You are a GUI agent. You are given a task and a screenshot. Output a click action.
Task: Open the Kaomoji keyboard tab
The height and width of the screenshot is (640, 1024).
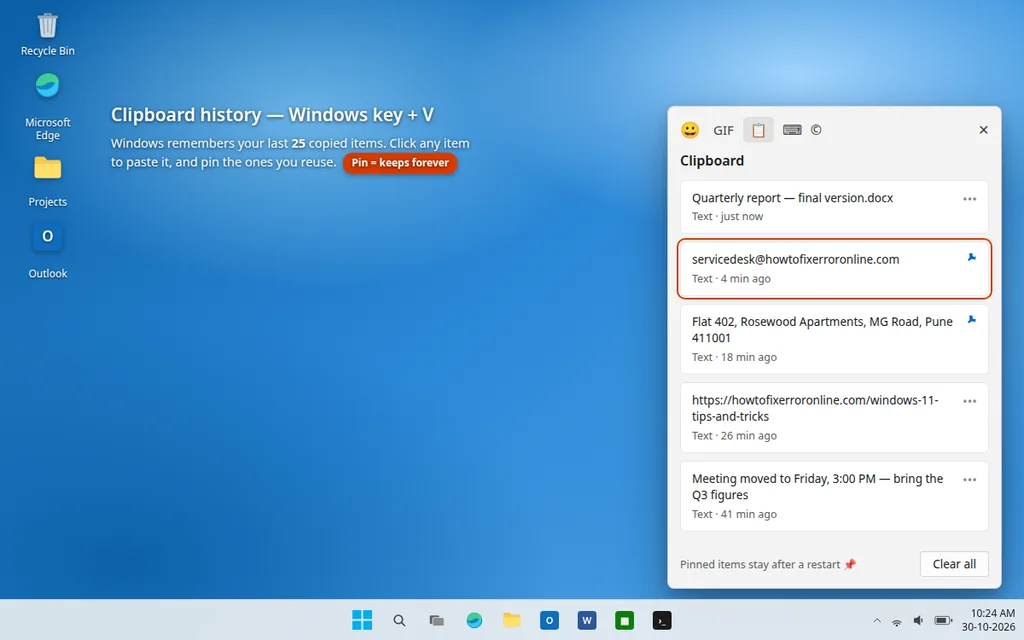(x=792, y=130)
